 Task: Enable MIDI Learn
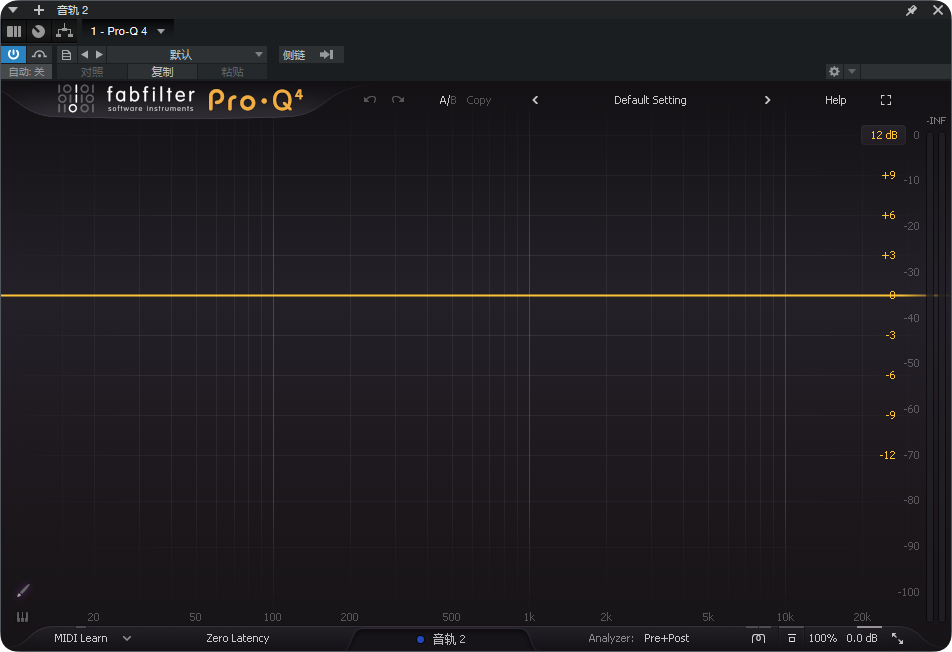[x=81, y=638]
